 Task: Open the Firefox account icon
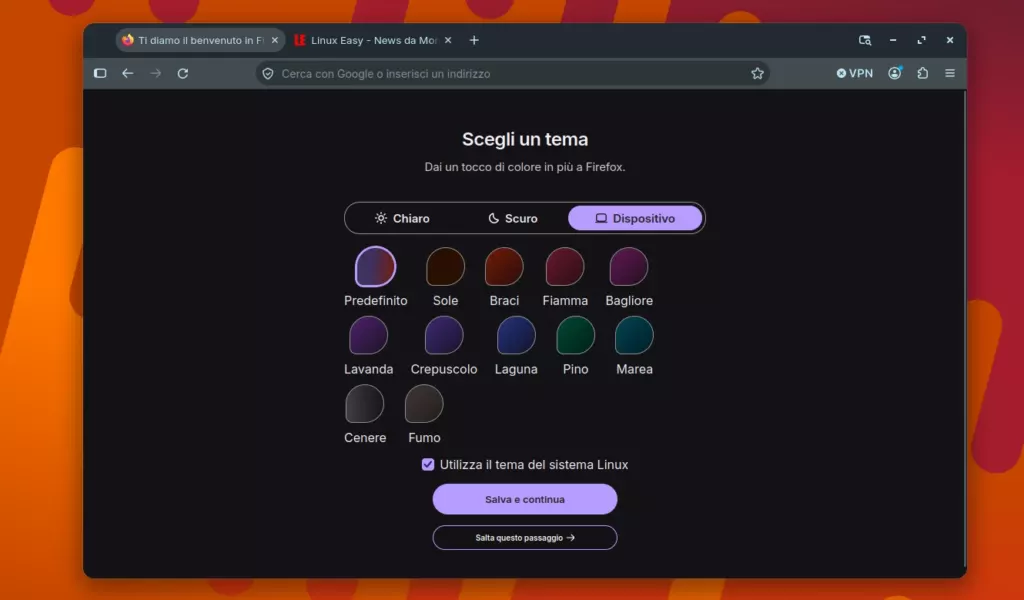(895, 73)
